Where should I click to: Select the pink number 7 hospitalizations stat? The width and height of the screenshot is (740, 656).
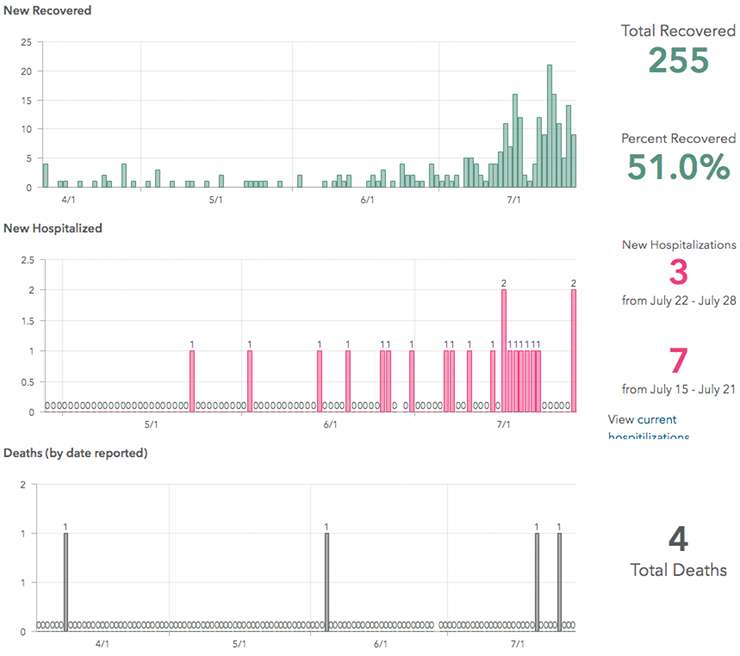[x=678, y=361]
